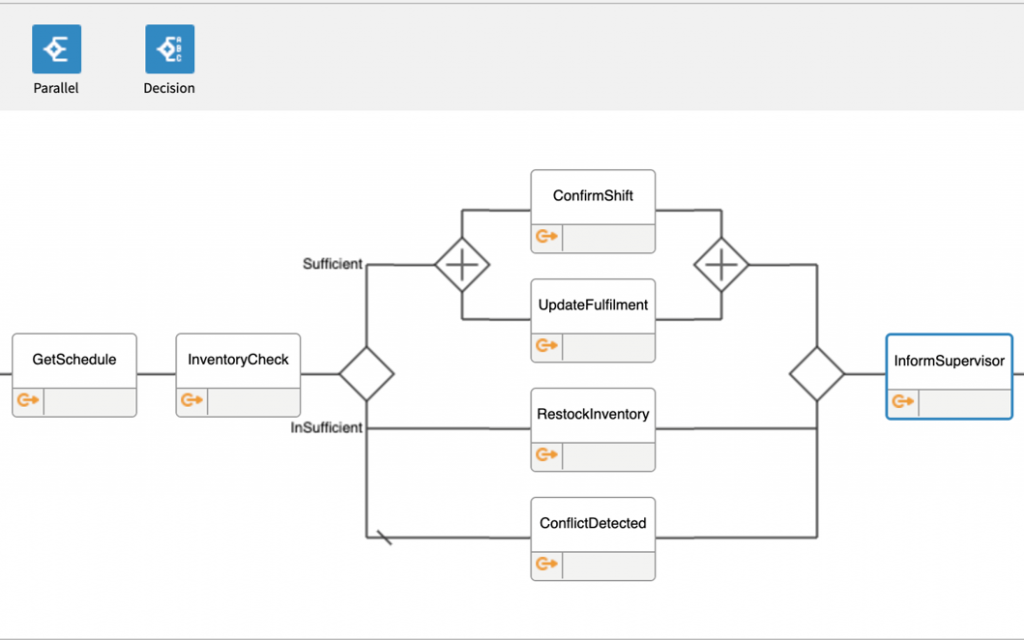The image size is (1024, 640).
Task: Select the InventoryCheck activity node
Action: tap(238, 360)
